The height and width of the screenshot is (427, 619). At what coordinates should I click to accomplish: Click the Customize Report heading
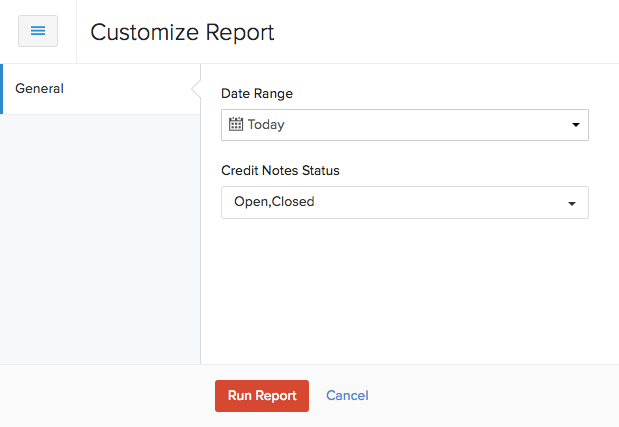[x=182, y=32]
